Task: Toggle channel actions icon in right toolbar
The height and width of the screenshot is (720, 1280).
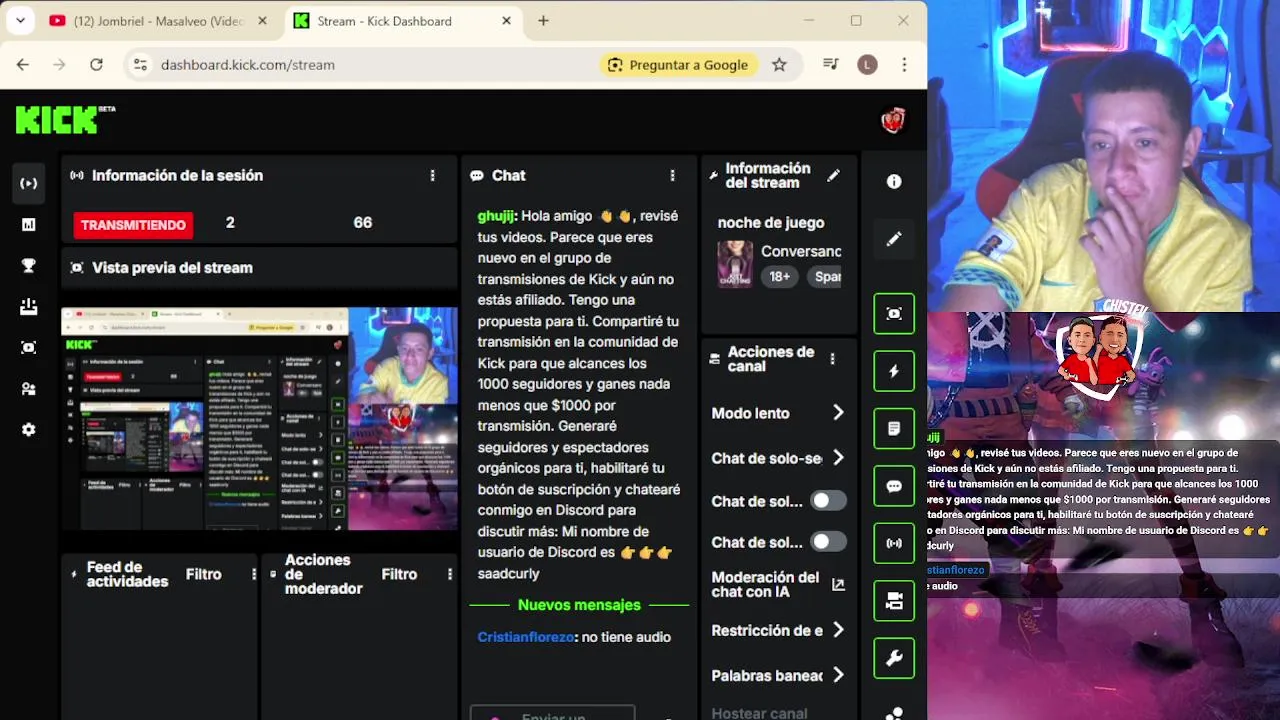Action: (x=894, y=601)
